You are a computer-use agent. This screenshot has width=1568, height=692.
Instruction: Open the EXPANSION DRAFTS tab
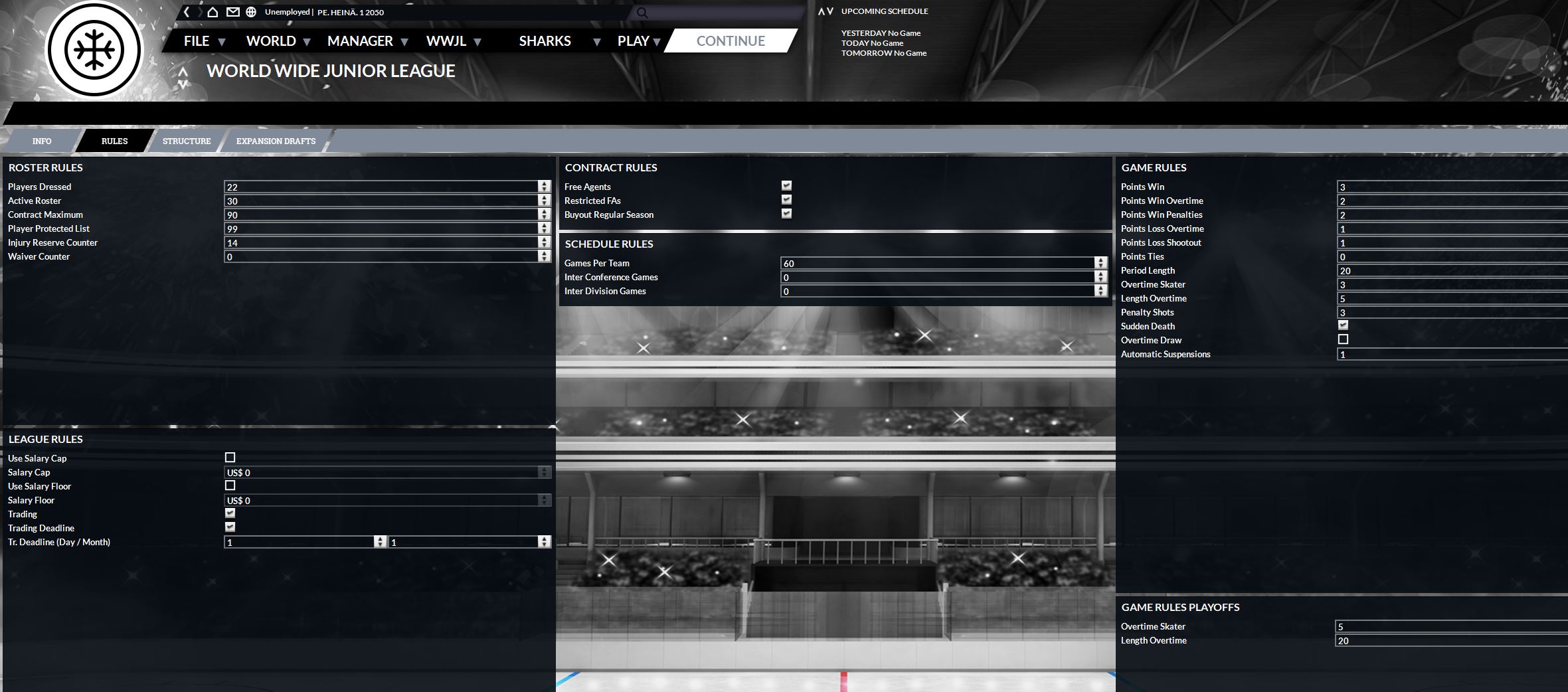[276, 141]
